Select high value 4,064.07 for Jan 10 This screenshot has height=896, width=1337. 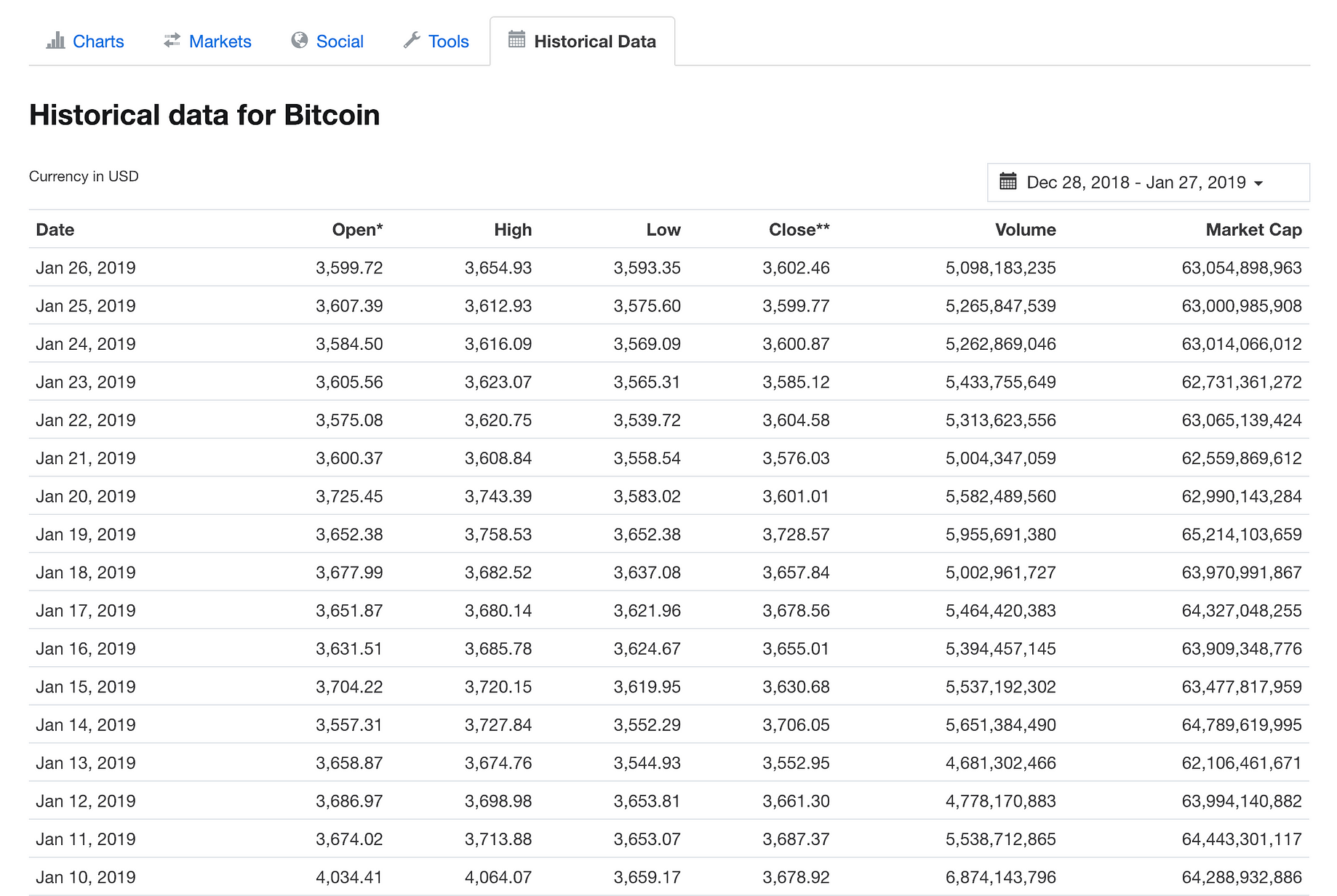click(x=498, y=878)
